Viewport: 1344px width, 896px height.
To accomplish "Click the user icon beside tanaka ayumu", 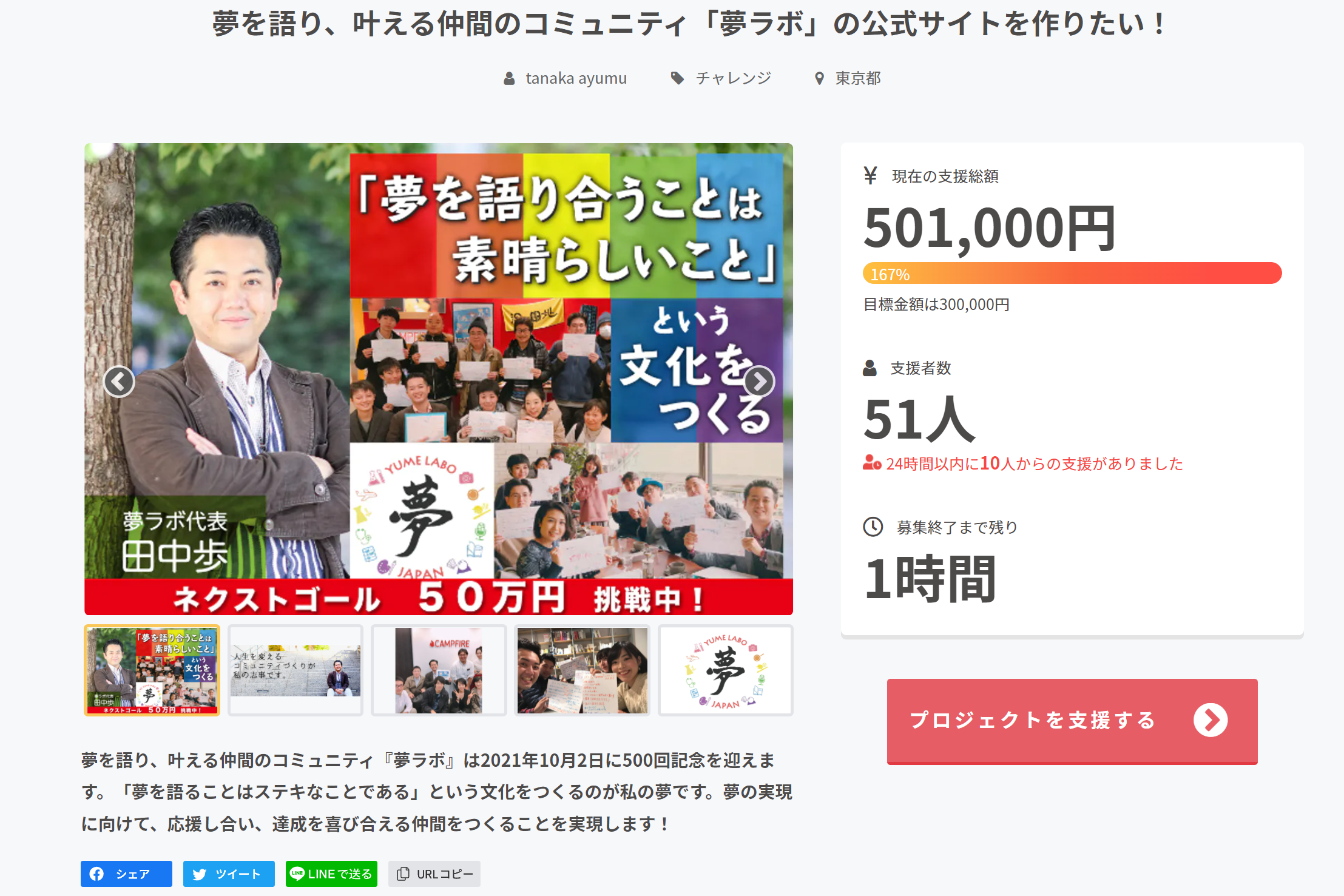I will (x=509, y=78).
